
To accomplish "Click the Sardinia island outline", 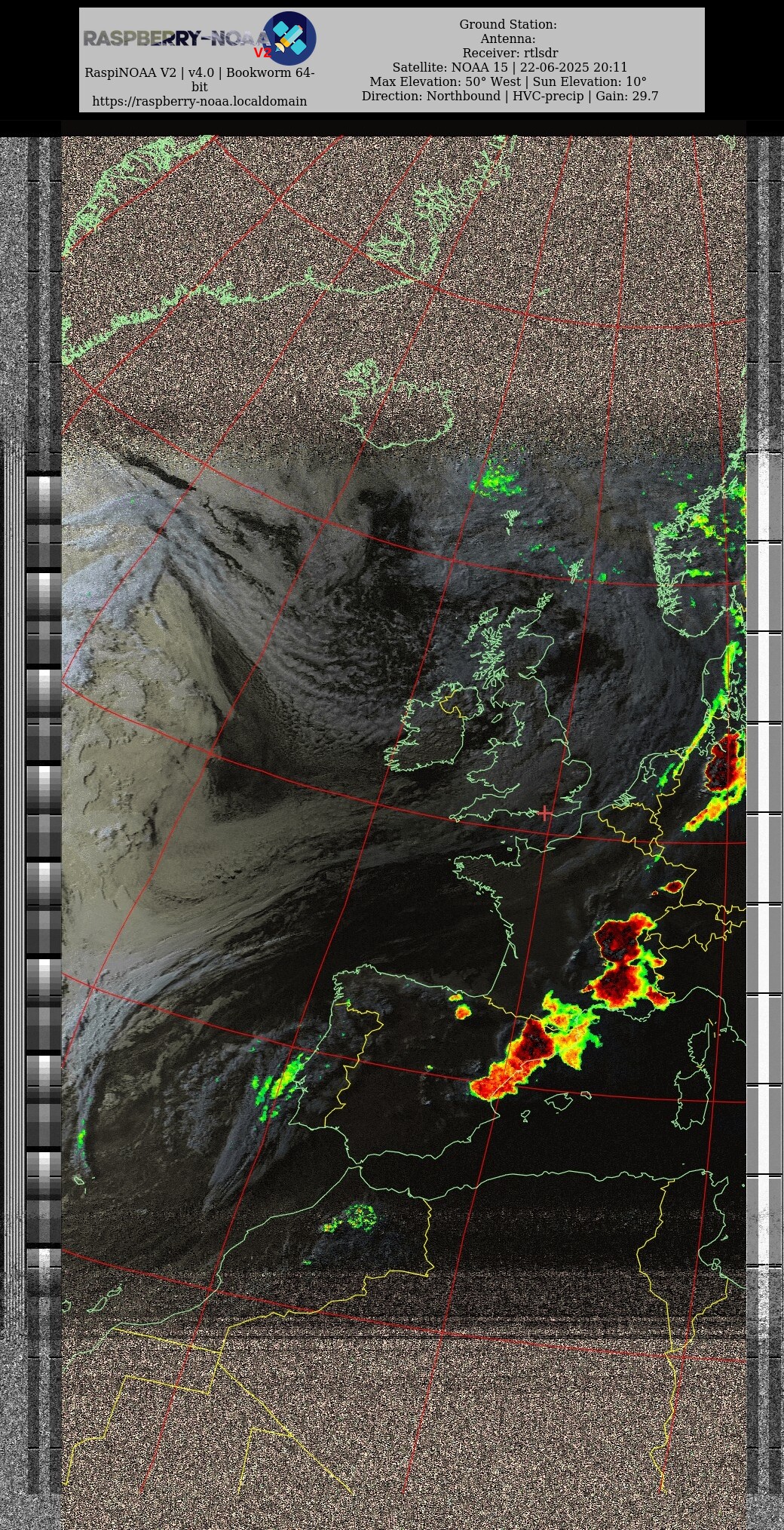I will pyautogui.click(x=692, y=1099).
